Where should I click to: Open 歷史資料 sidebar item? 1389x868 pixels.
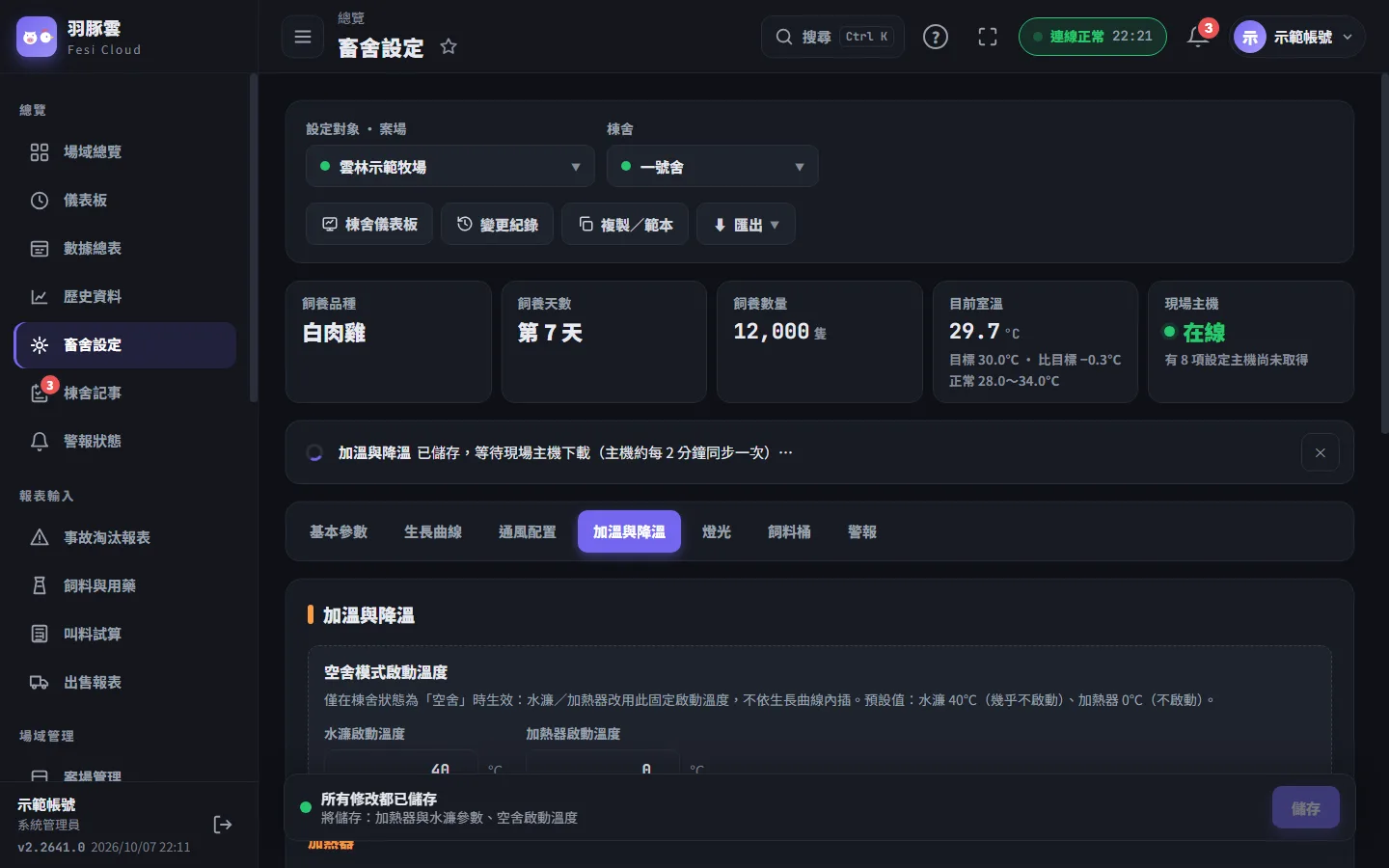pos(125,297)
